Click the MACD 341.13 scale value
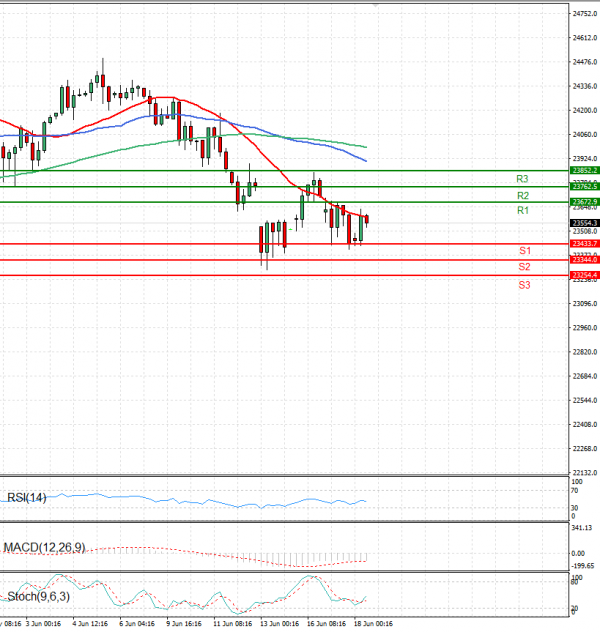This screenshot has width=600, height=632. (x=581, y=528)
